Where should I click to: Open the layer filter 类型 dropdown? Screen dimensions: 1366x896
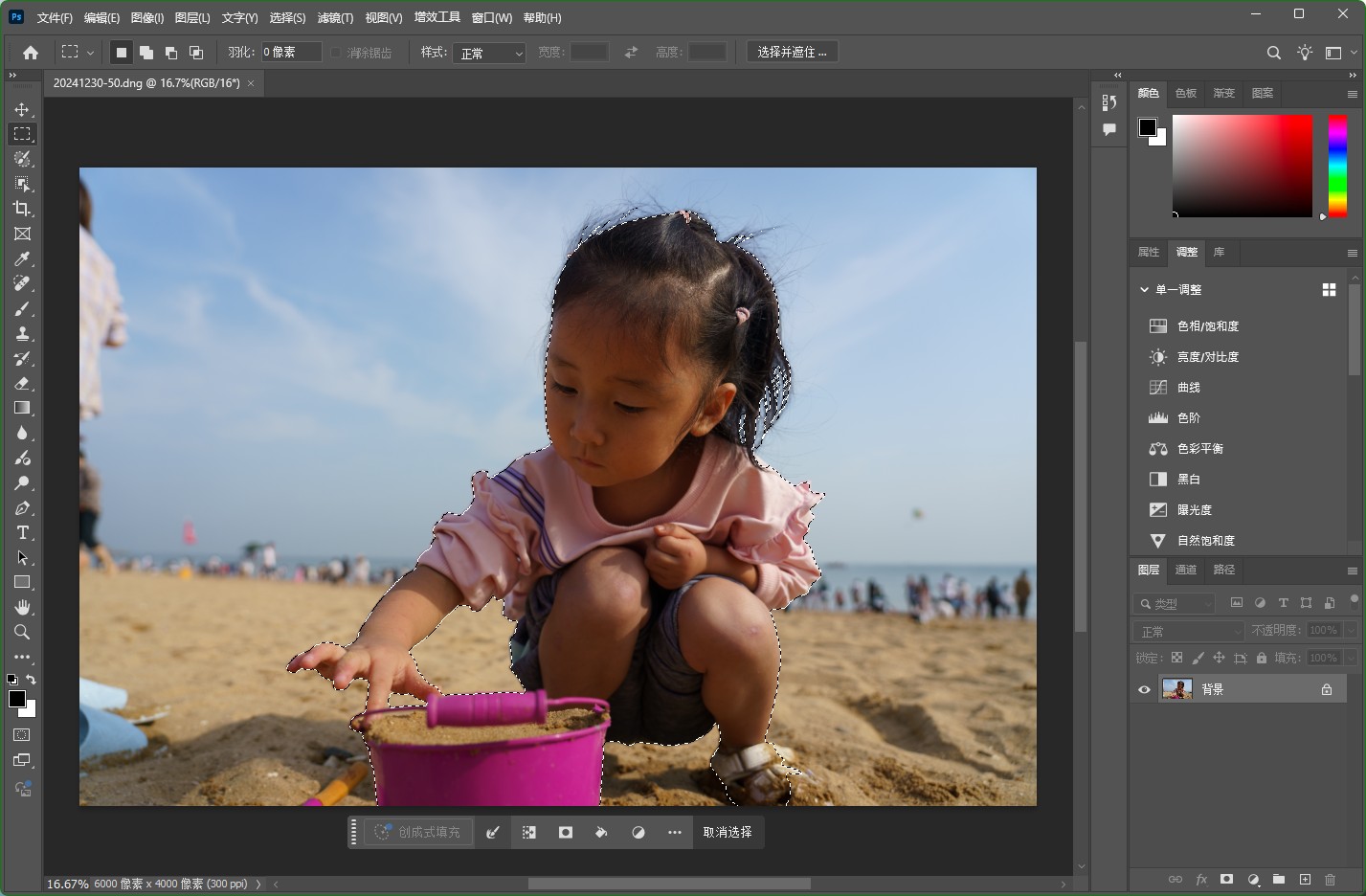pos(1174,604)
